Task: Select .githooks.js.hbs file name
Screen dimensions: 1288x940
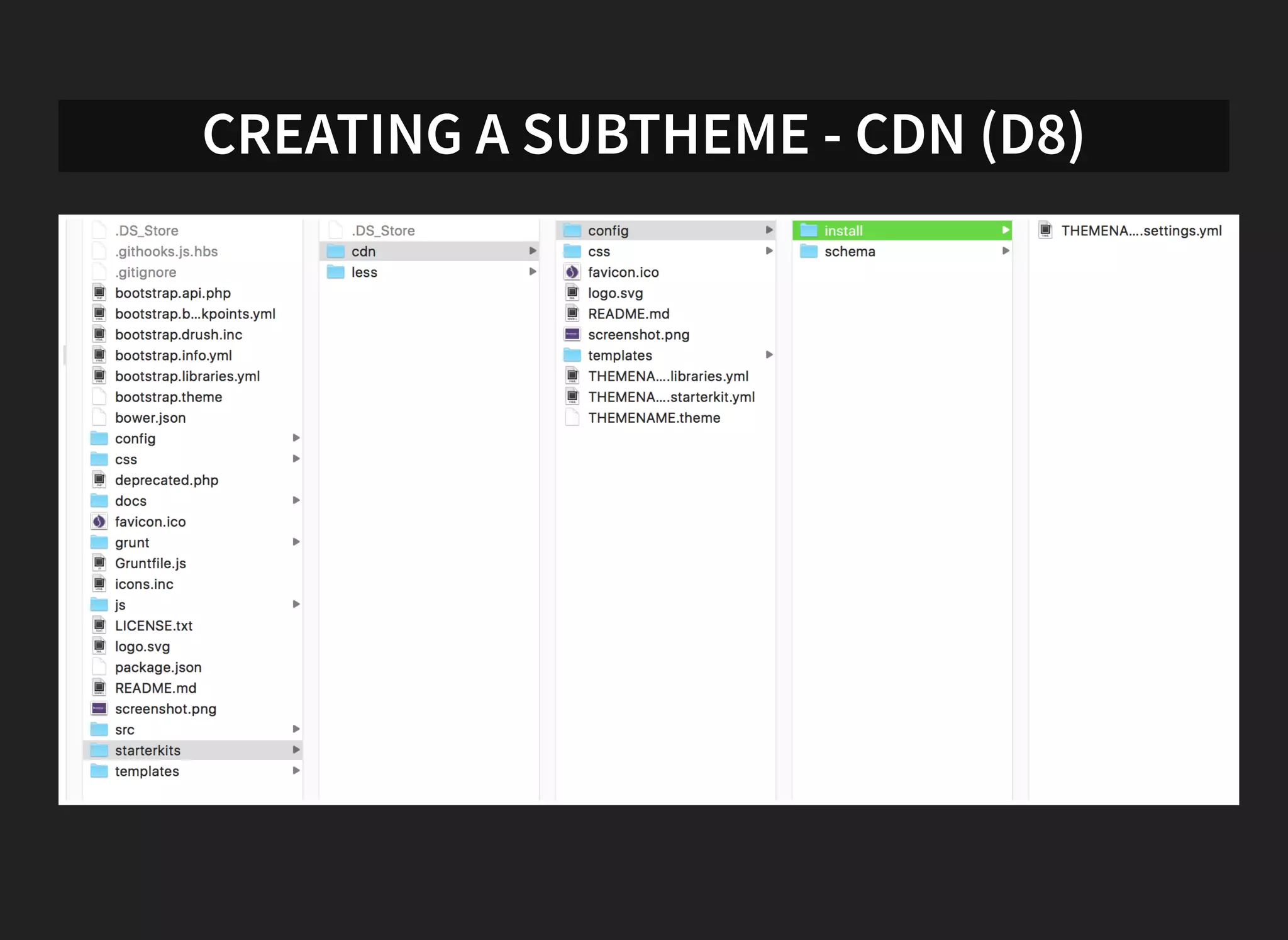Action: 166,251
